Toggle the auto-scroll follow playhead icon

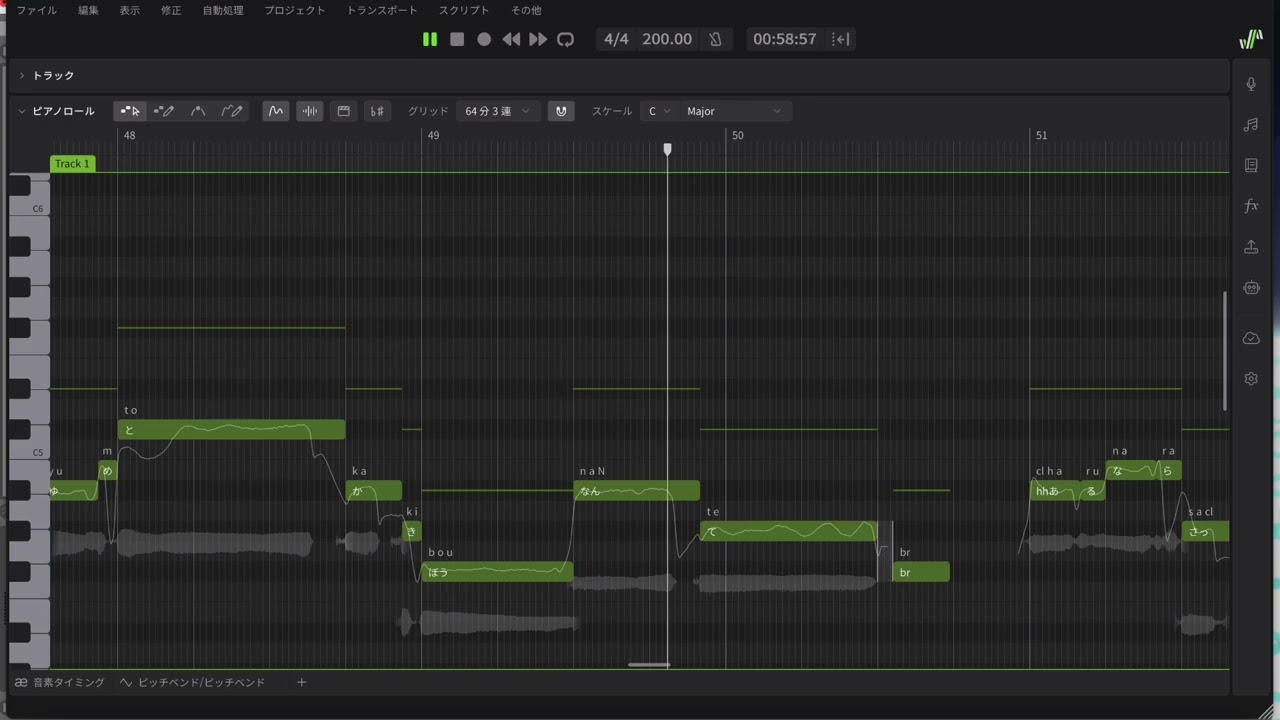(842, 39)
